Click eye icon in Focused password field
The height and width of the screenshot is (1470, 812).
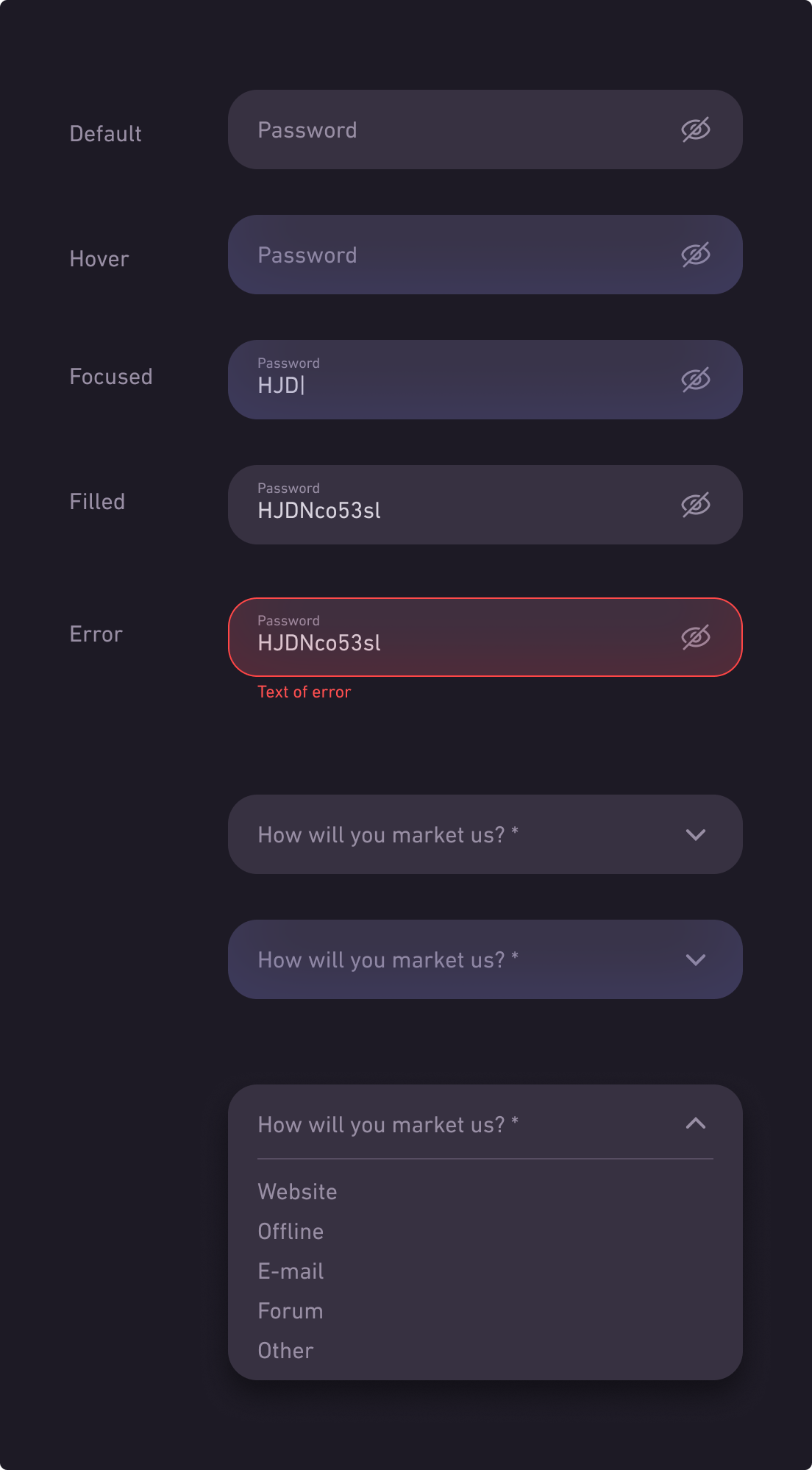[695, 380]
